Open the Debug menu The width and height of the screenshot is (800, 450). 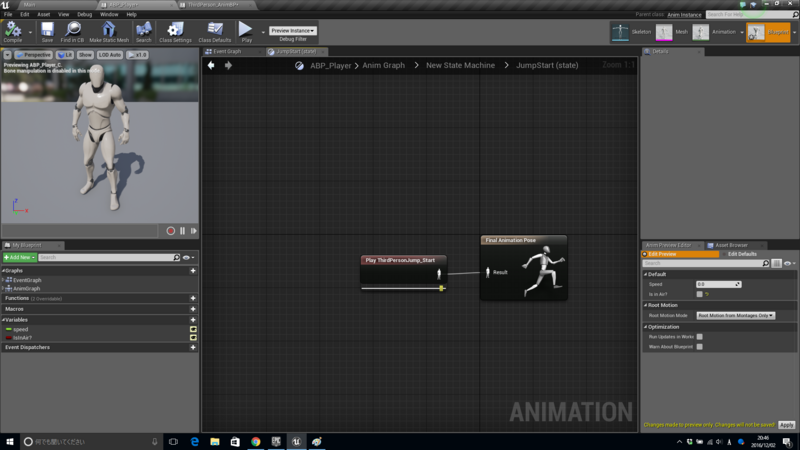84,14
